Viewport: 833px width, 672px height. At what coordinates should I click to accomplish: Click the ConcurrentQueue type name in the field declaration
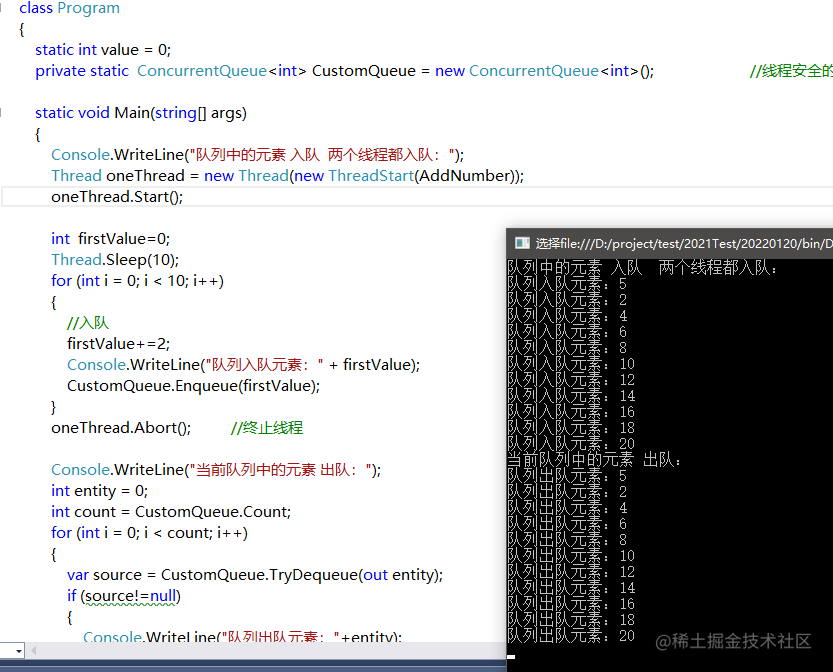tap(200, 70)
